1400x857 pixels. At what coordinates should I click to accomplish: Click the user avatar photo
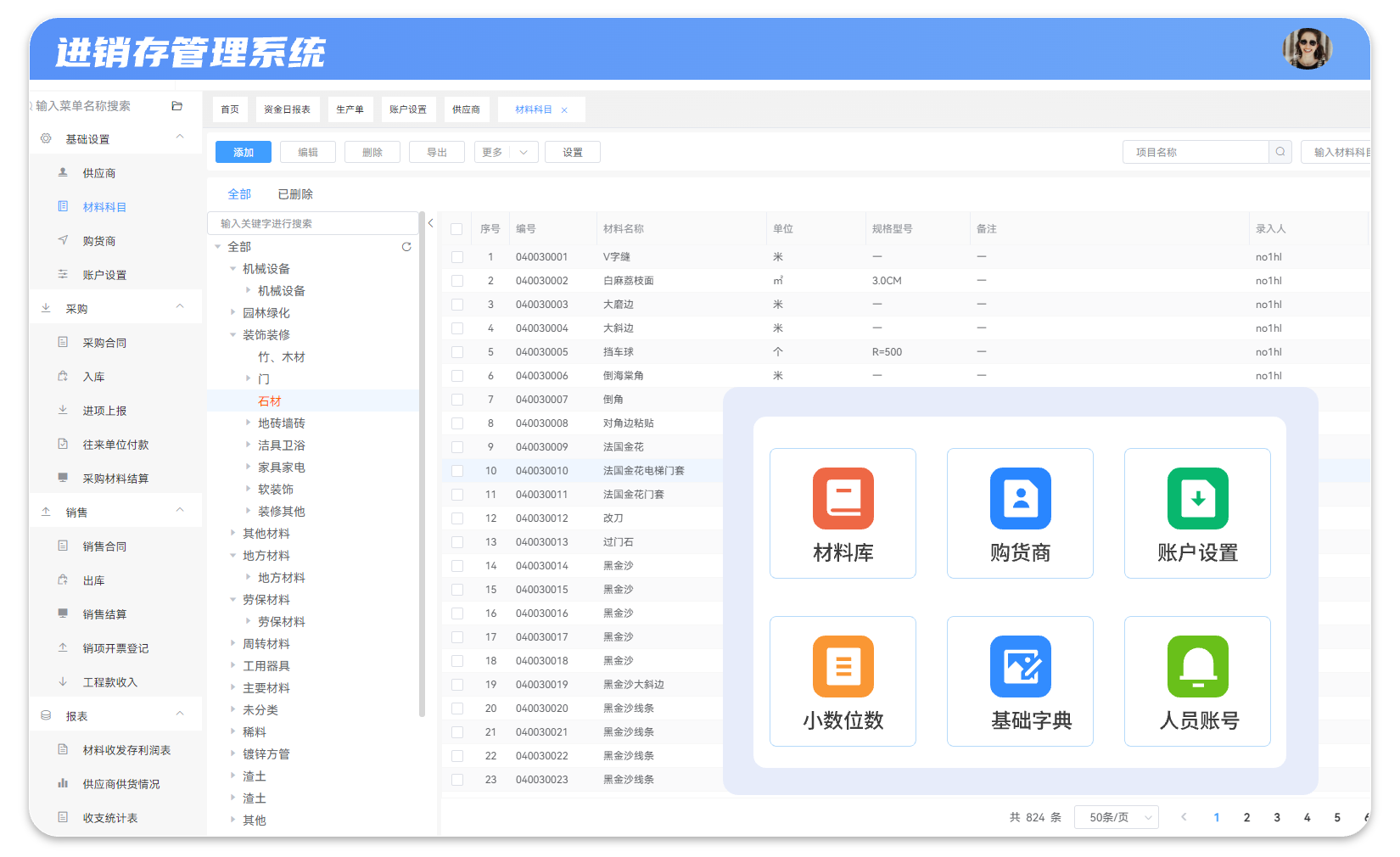click(1307, 48)
